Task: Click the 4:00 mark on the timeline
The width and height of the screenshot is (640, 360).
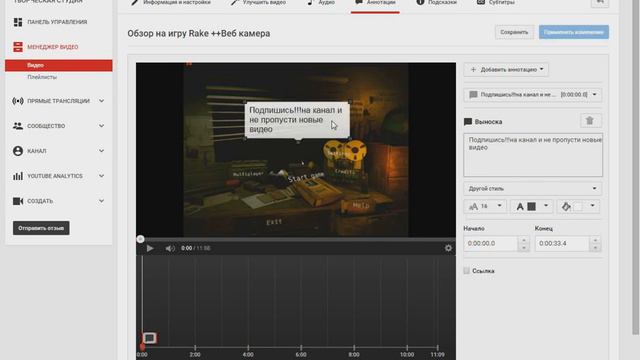Action: pos(248,354)
